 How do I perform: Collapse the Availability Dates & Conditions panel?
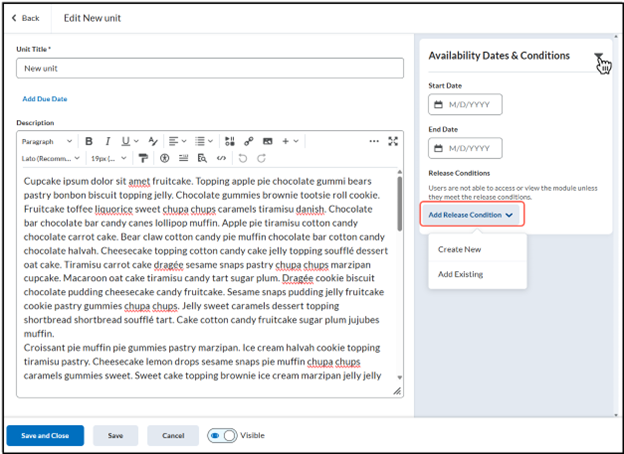tap(598, 57)
